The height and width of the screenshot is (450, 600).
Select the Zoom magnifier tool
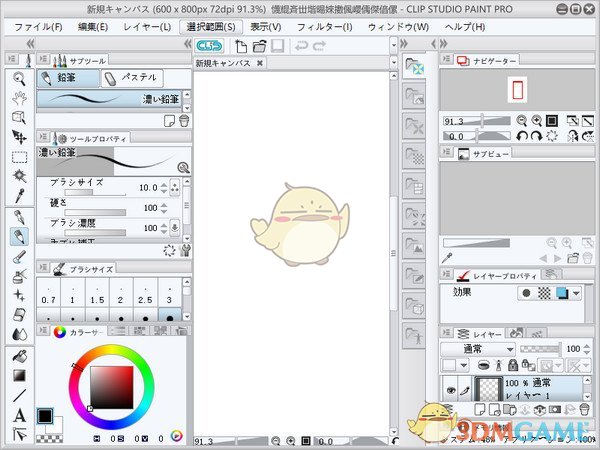tap(19, 79)
